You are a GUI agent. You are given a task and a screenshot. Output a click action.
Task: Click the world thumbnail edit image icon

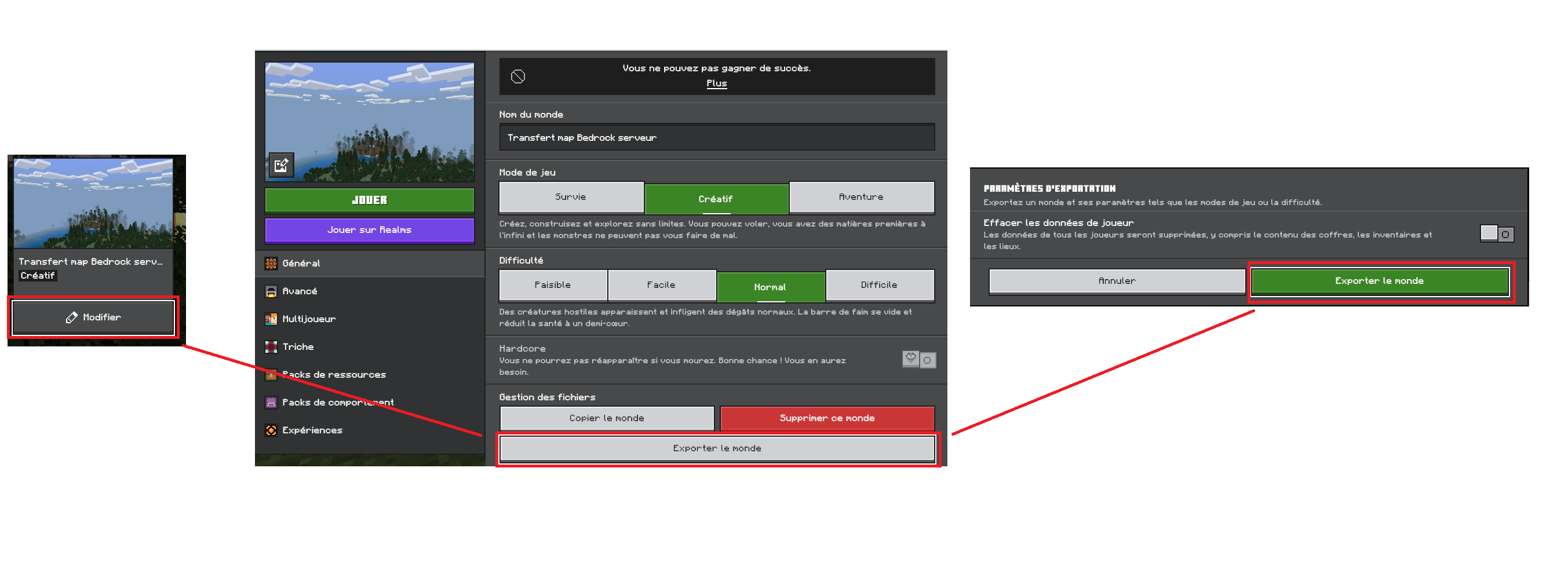point(280,166)
